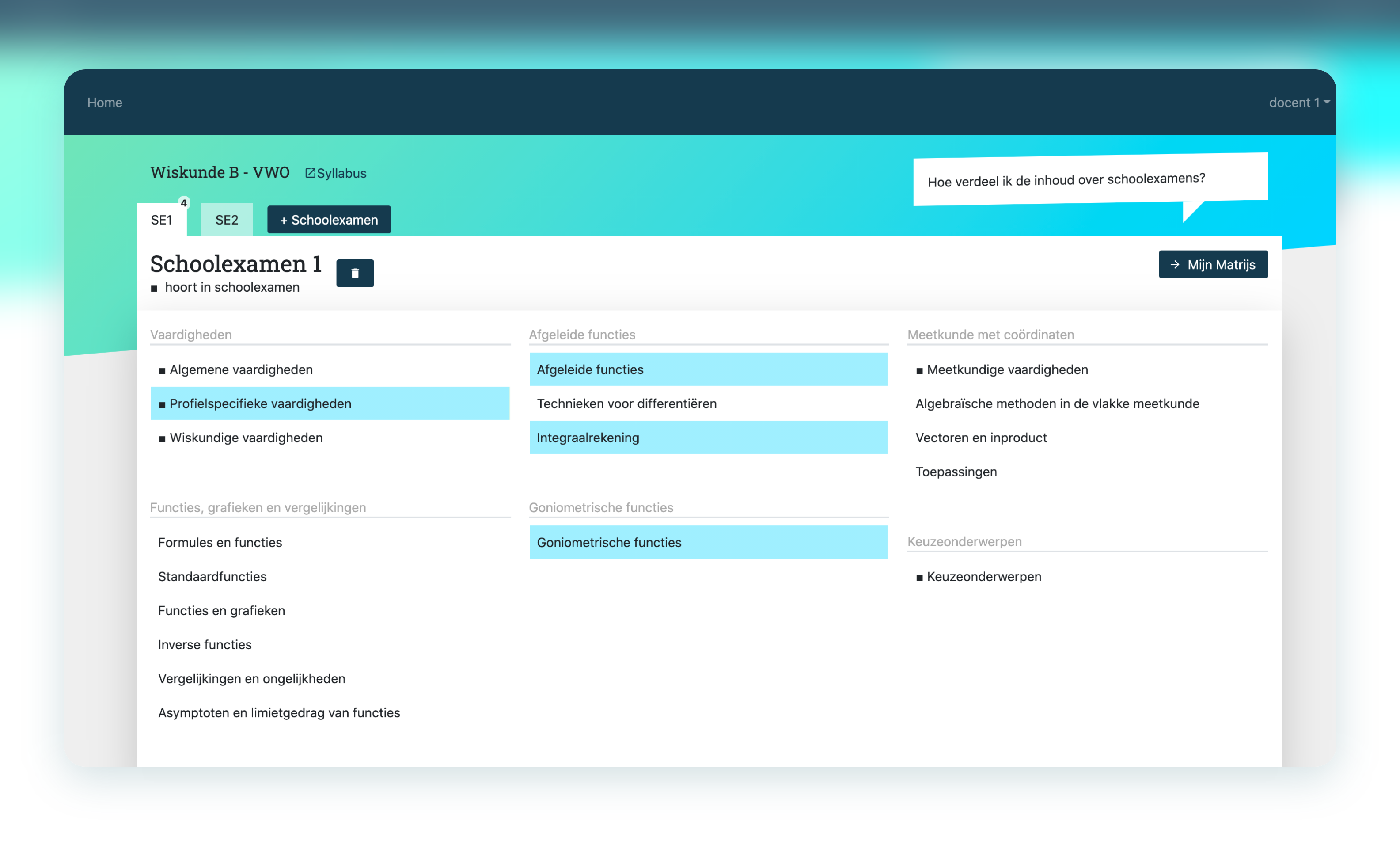Unselect the Goniometrische functies item
Viewport: 1400px width, 841px height.
pyautogui.click(x=708, y=542)
